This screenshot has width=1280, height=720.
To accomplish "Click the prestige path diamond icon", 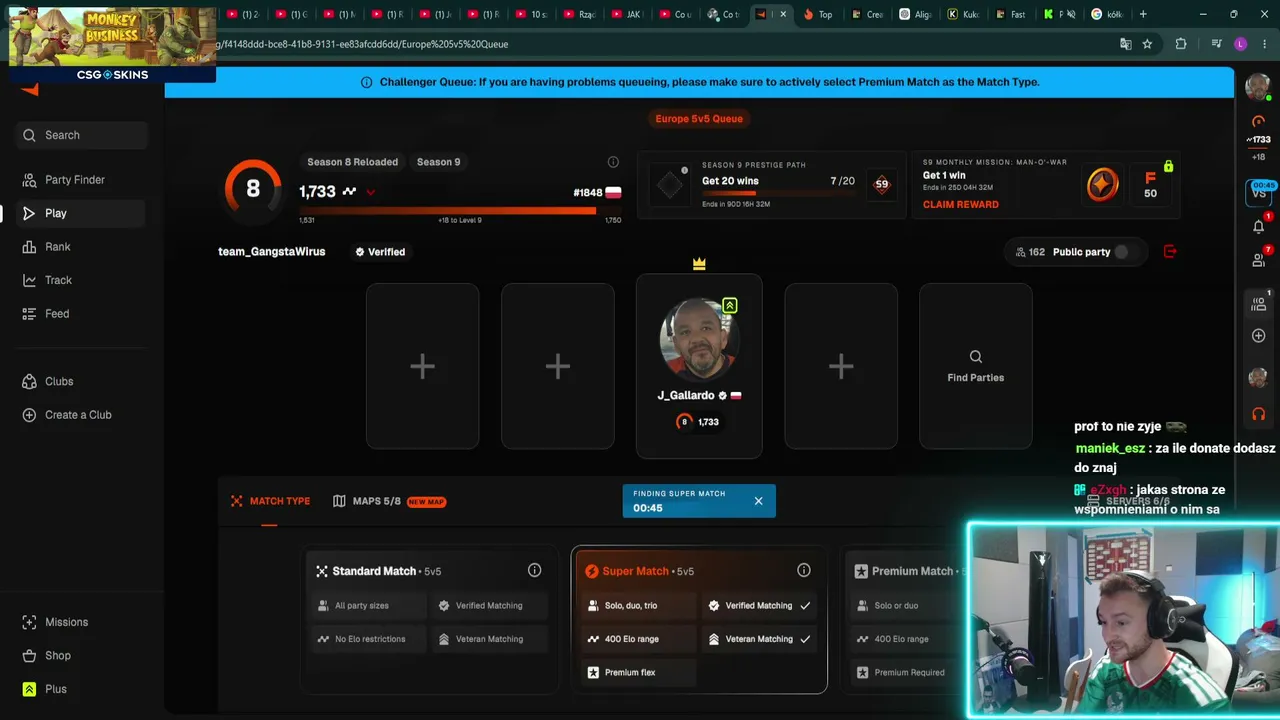I will 669,184.
